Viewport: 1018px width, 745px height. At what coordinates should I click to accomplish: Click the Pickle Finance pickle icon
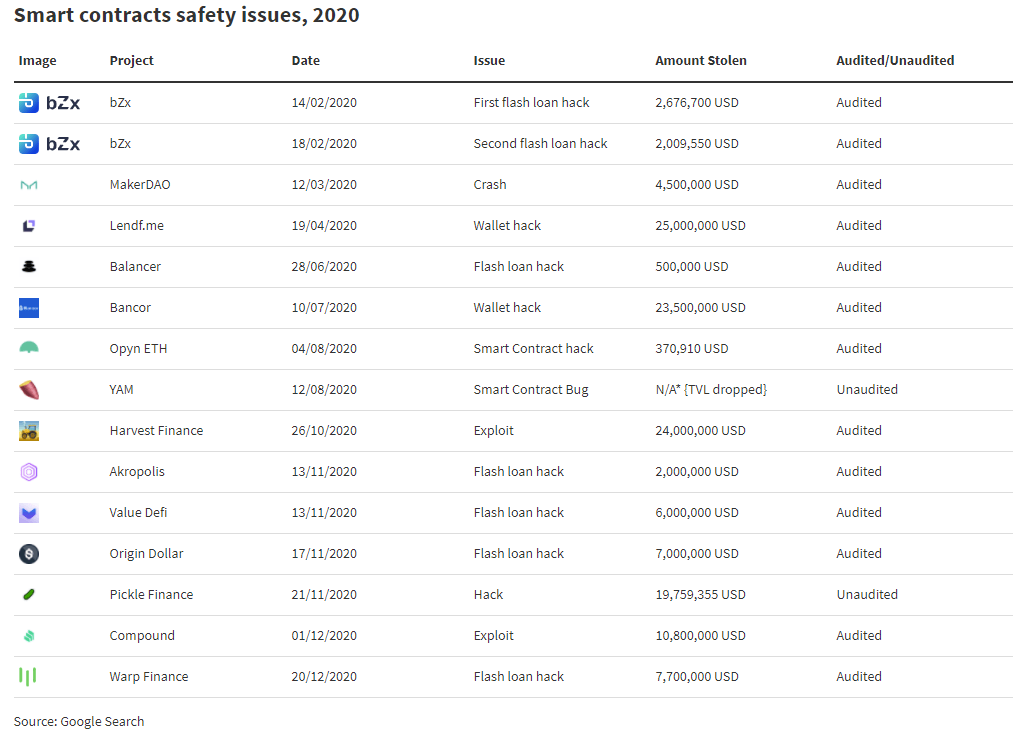pos(29,594)
